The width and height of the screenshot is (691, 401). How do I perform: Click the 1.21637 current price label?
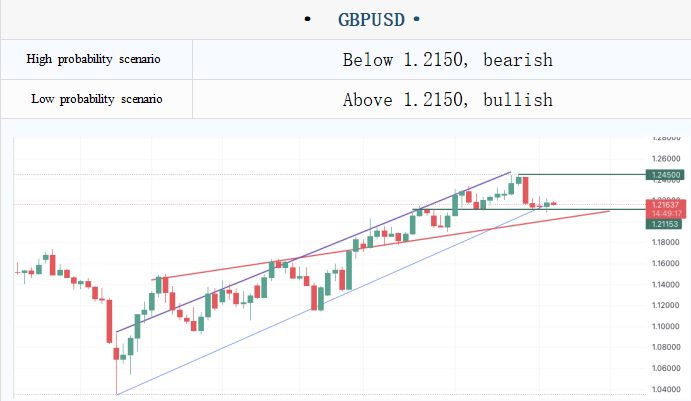point(665,204)
